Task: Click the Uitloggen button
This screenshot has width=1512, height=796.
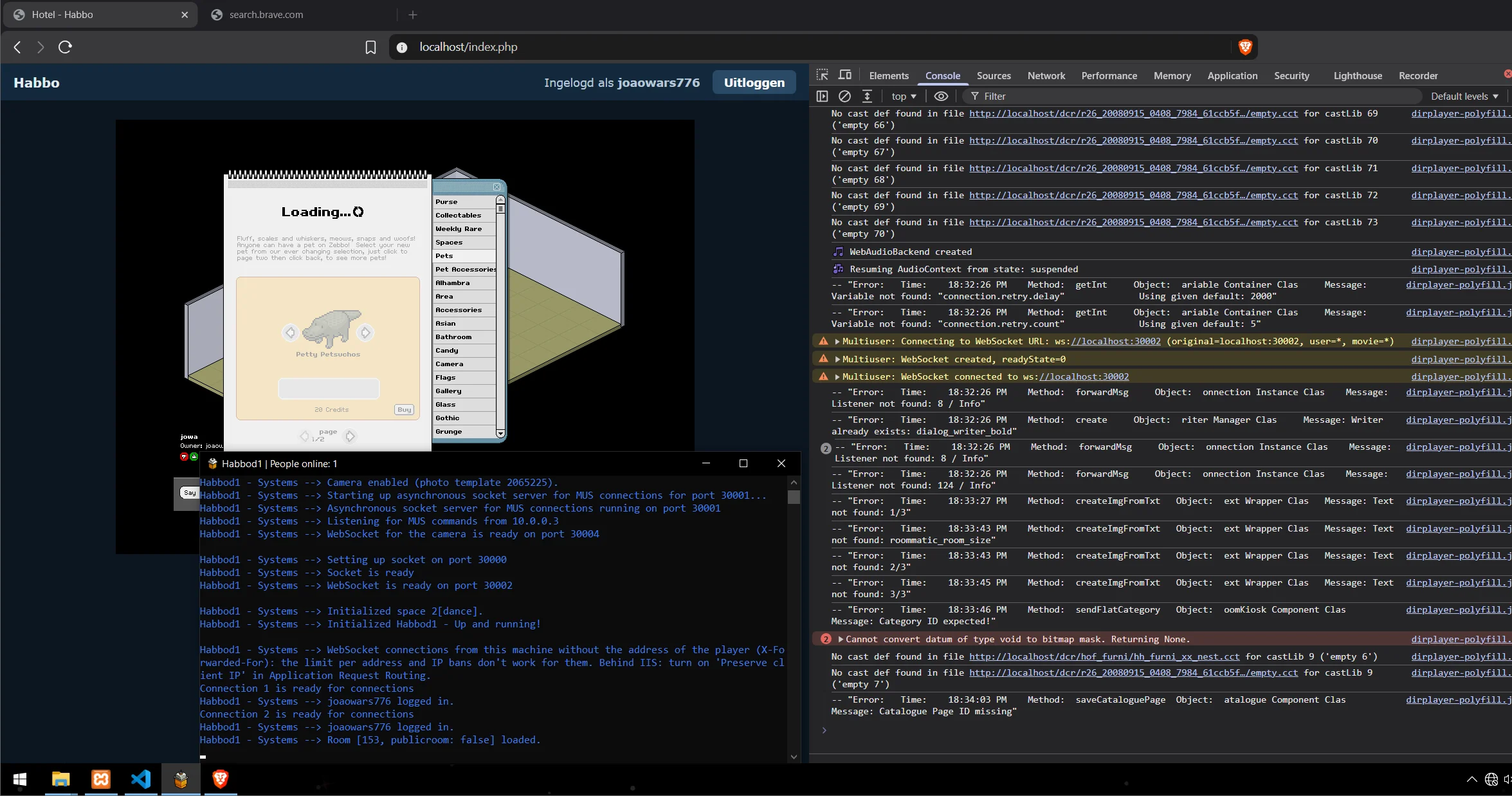Action: [754, 82]
